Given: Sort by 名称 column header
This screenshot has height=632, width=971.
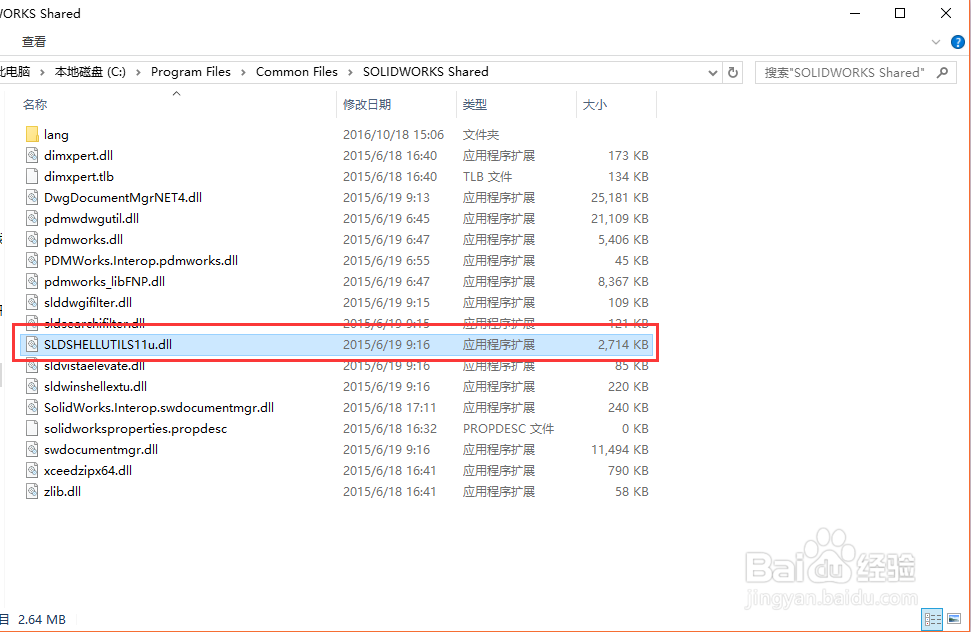Looking at the screenshot, I should click(x=35, y=105).
